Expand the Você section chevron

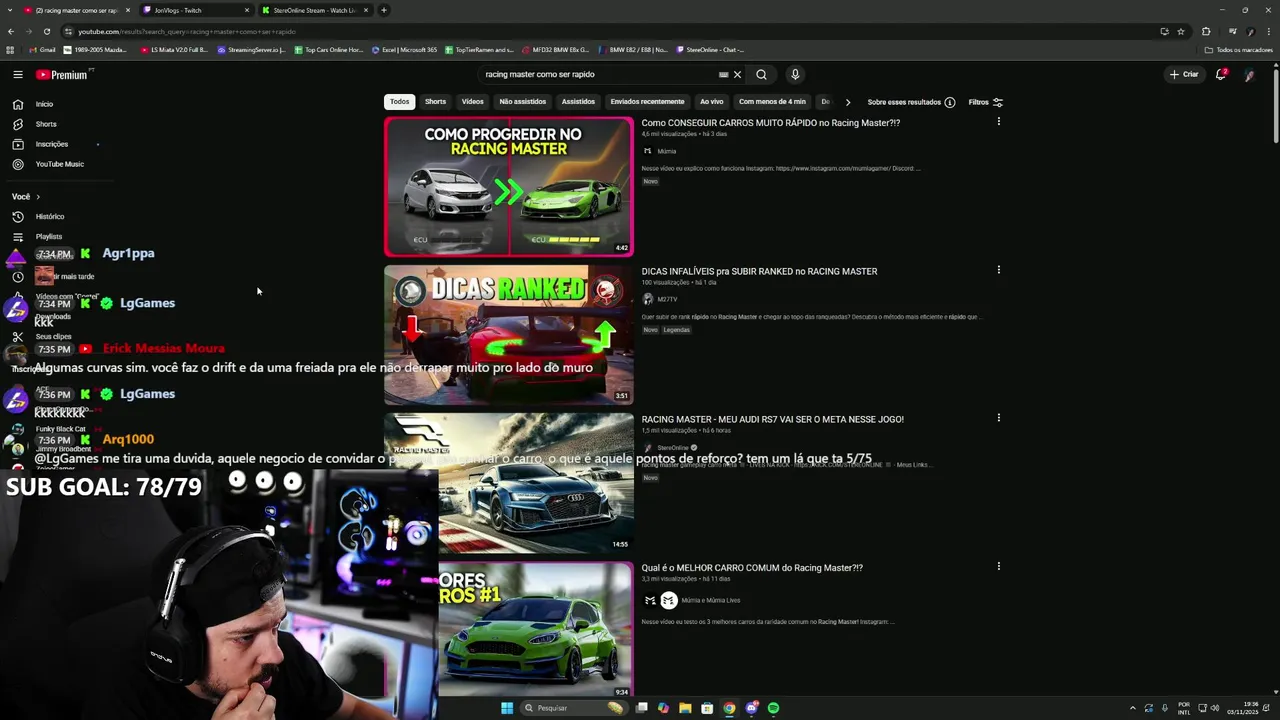click(38, 197)
